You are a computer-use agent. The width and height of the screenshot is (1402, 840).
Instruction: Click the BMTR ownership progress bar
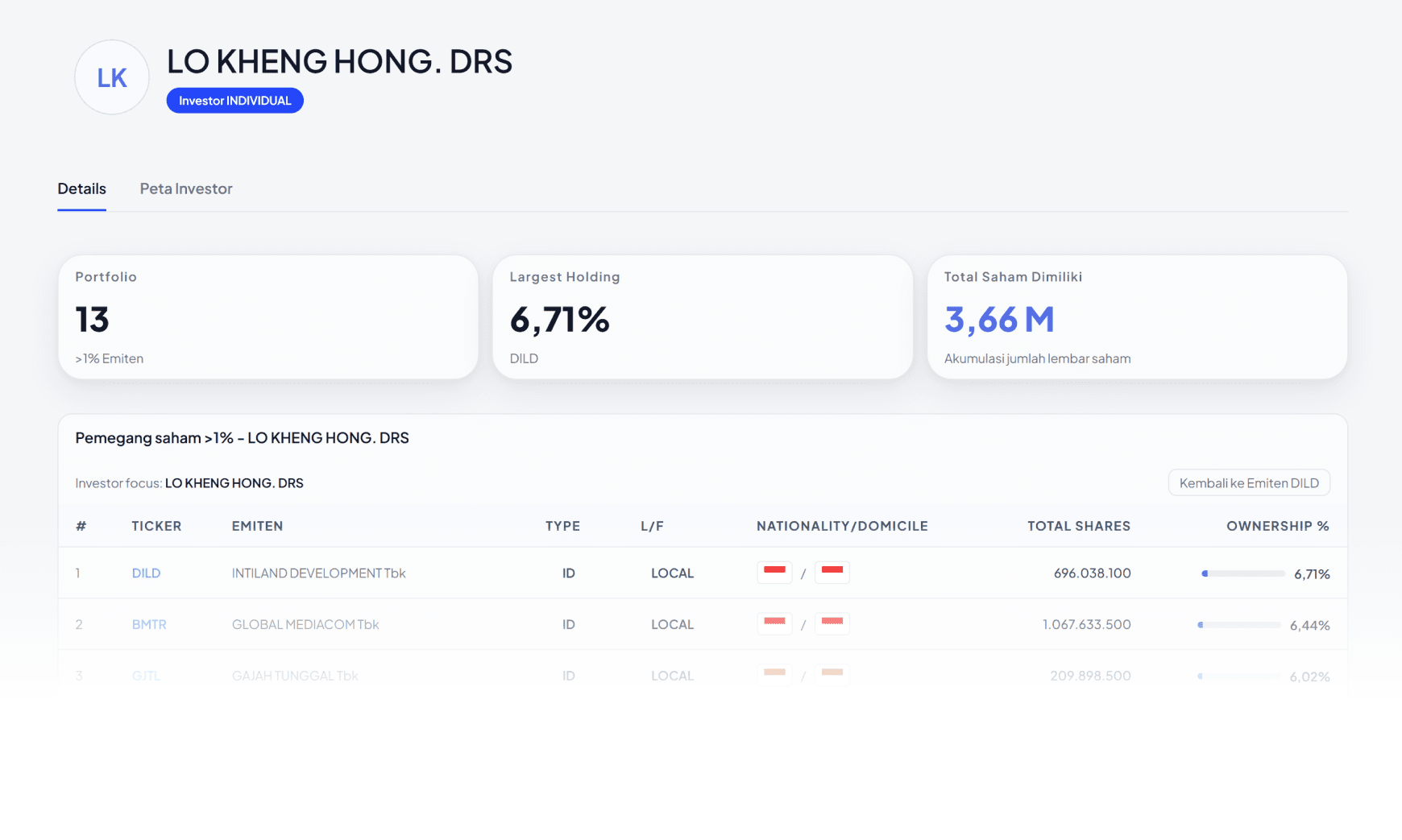coord(1239,625)
